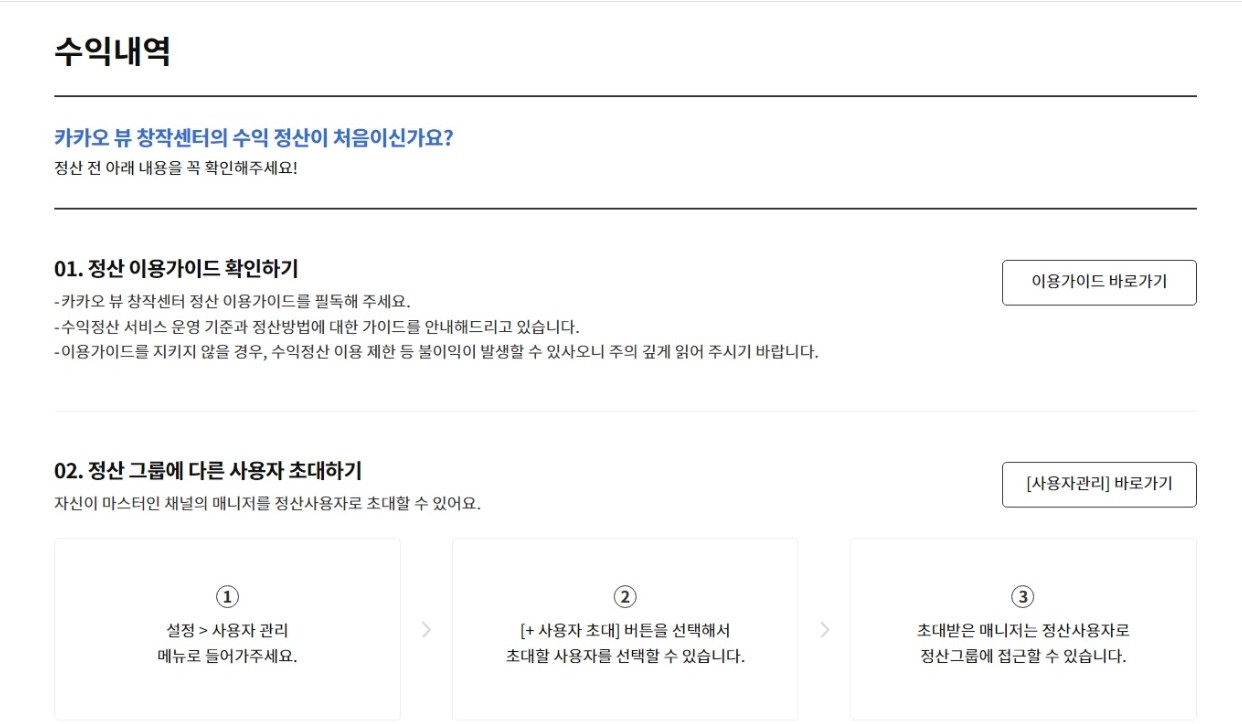1242x724 pixels.
Task: Click the step text '초대받은 매니저는 정산사용자로'
Action: pos(1023,631)
